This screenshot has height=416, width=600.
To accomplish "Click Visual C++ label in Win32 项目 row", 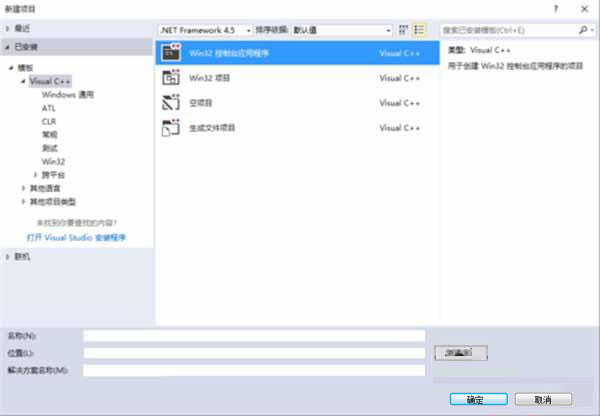I will click(399, 78).
